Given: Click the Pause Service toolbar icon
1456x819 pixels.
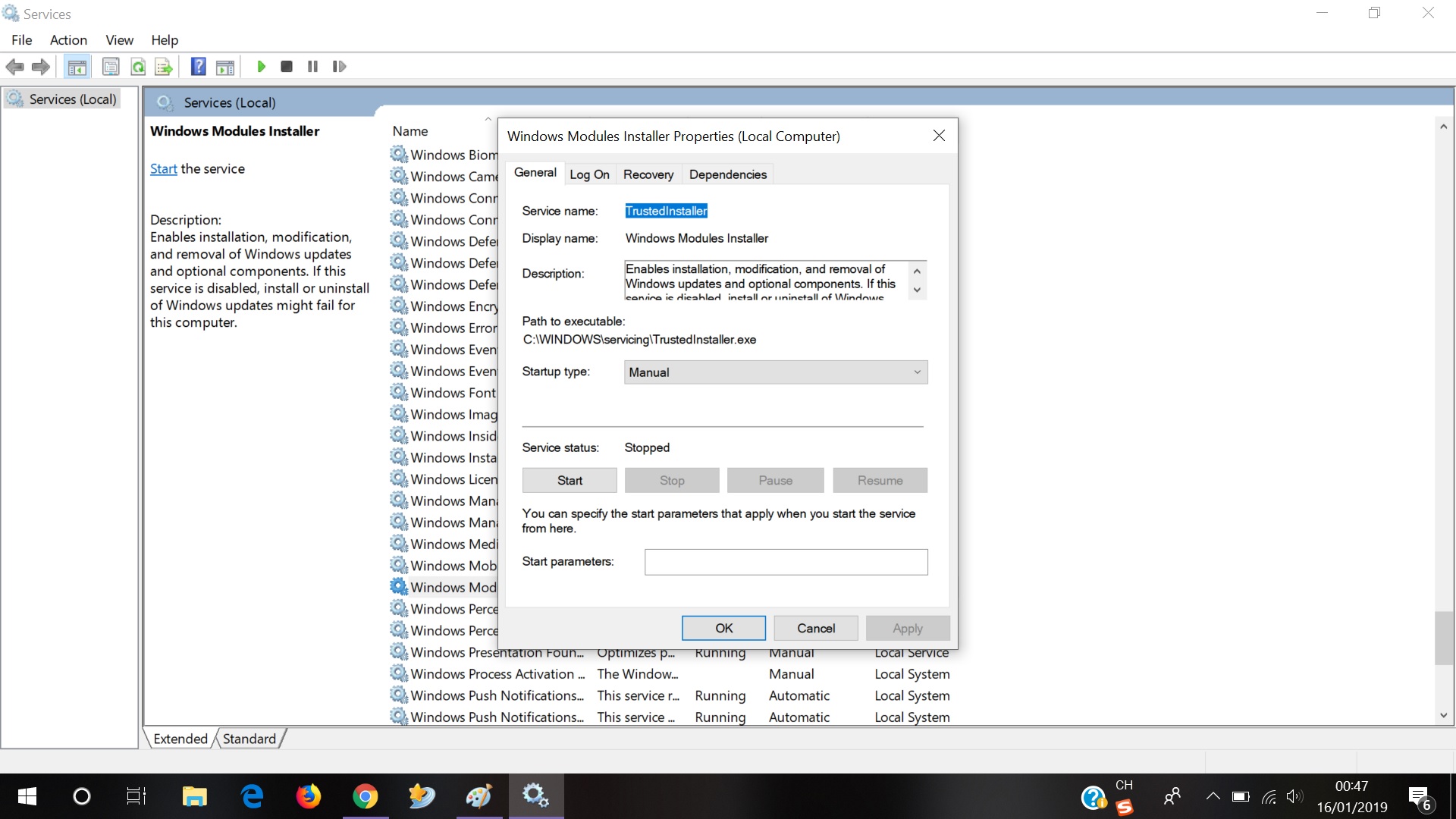Looking at the screenshot, I should (x=312, y=67).
